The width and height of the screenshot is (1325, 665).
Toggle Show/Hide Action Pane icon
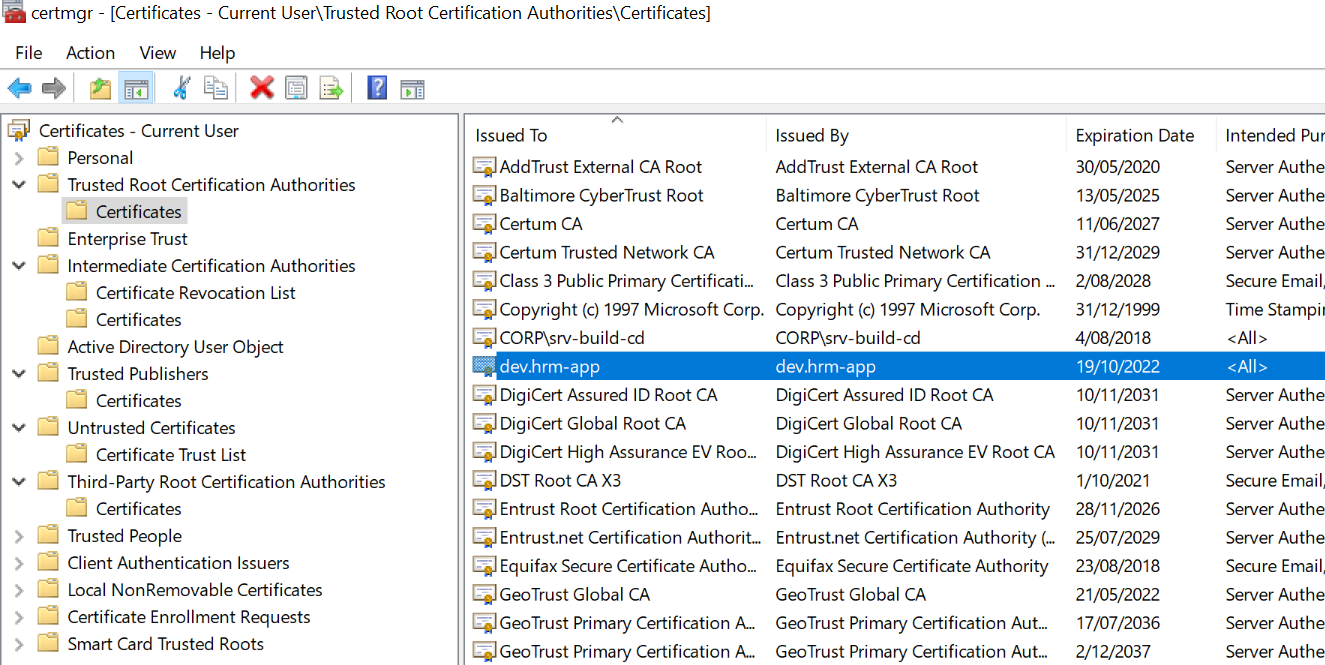pyautogui.click(x=412, y=88)
